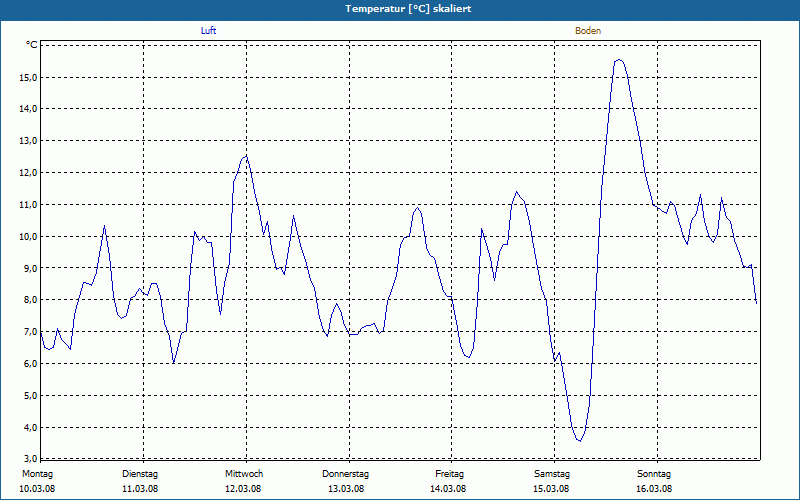Click the Wednesday 12.5° curve peak
Image resolution: width=800 pixels, height=500 pixels.
click(x=246, y=156)
